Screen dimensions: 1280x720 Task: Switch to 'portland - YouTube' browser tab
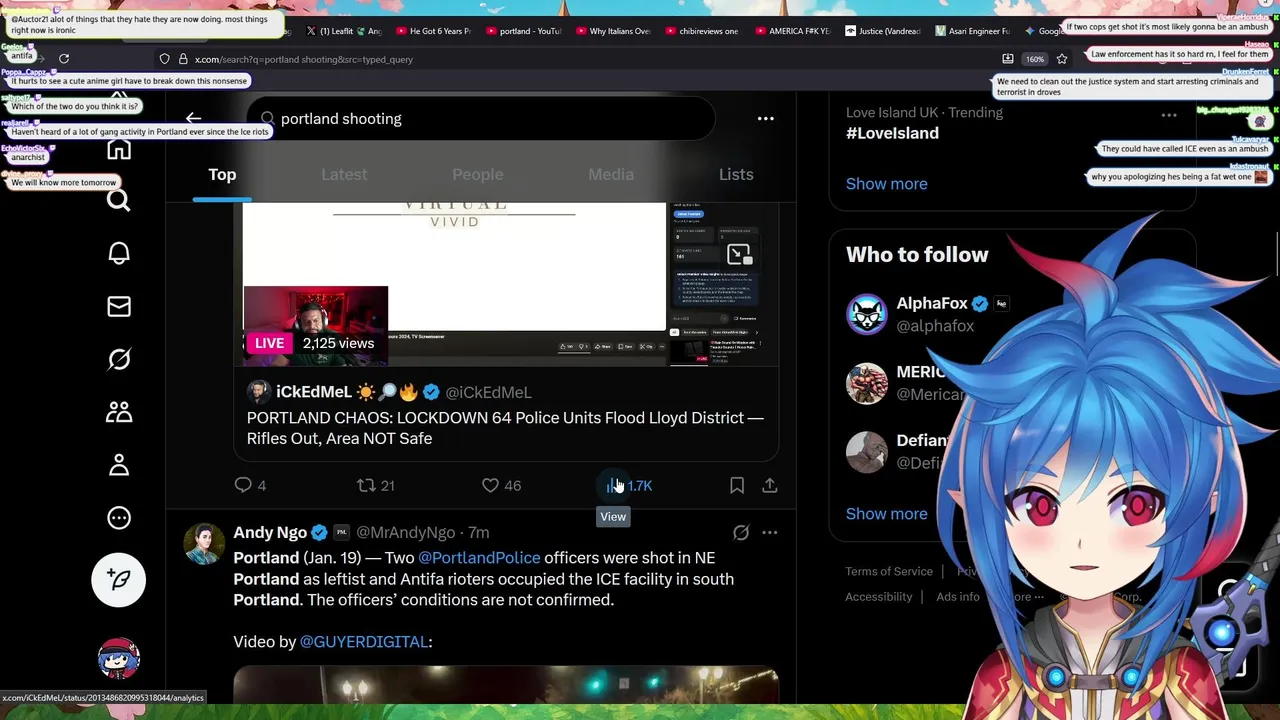[x=524, y=31]
